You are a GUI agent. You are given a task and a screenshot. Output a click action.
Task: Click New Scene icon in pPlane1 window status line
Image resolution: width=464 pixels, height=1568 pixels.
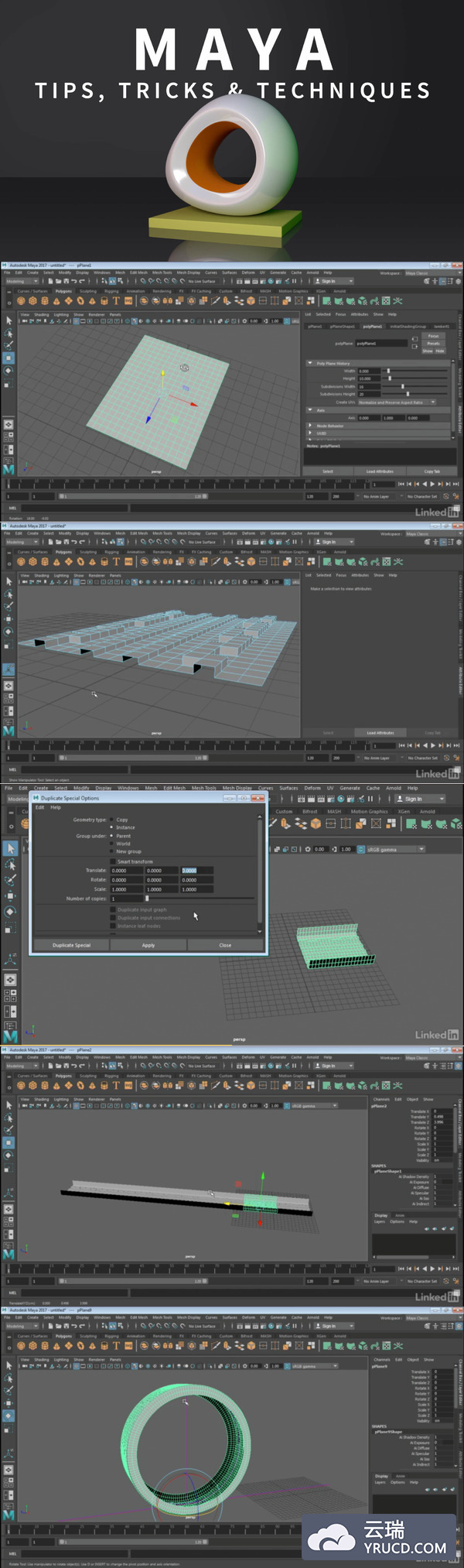[50, 281]
